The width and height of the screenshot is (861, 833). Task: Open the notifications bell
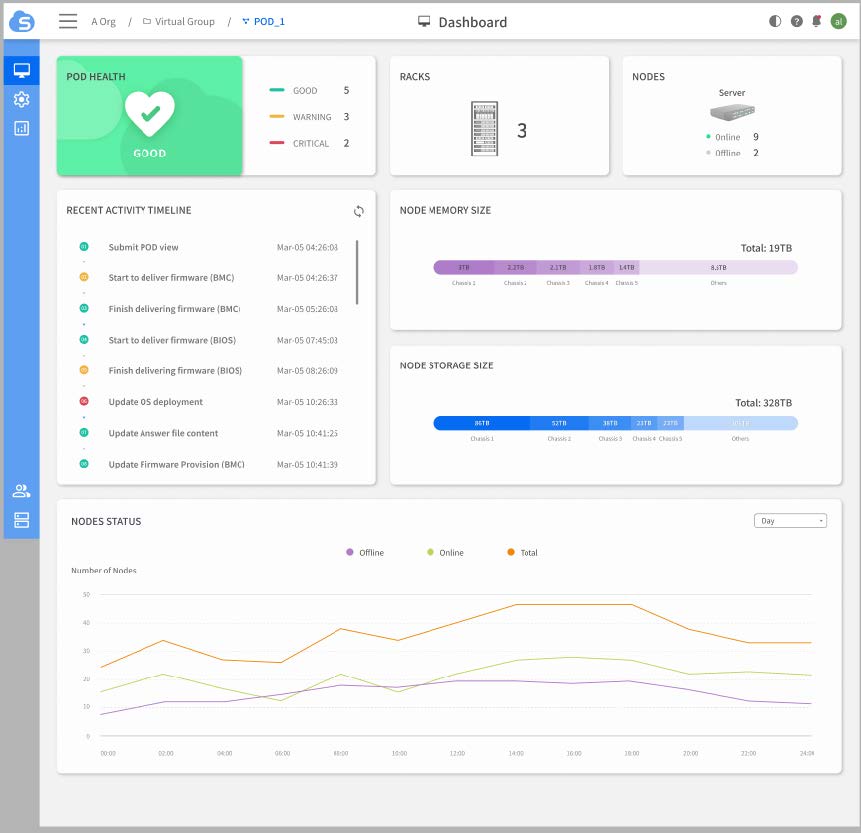click(x=817, y=21)
